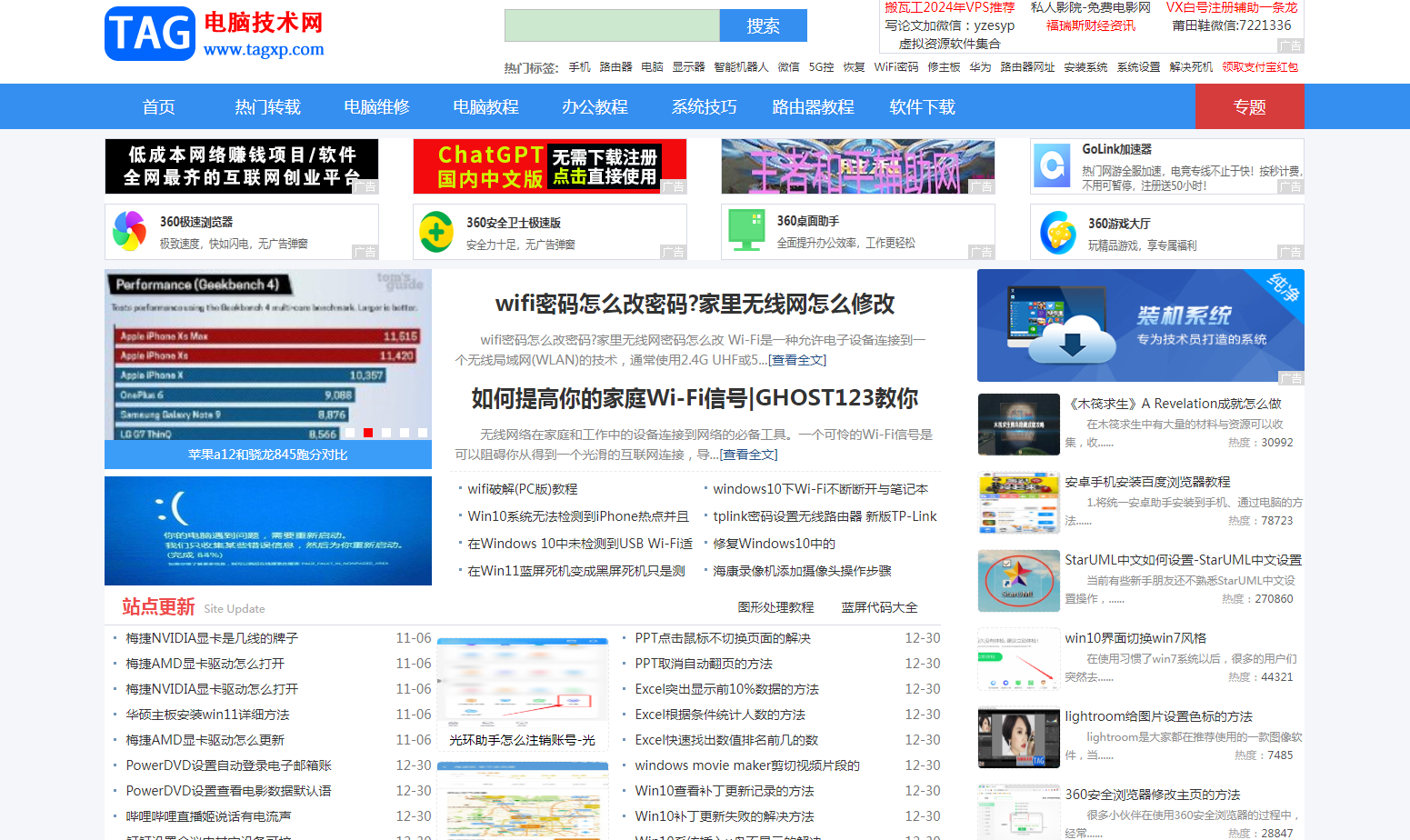Open the 软件下载 navigation tab
This screenshot has height=840, width=1410.
tap(923, 106)
